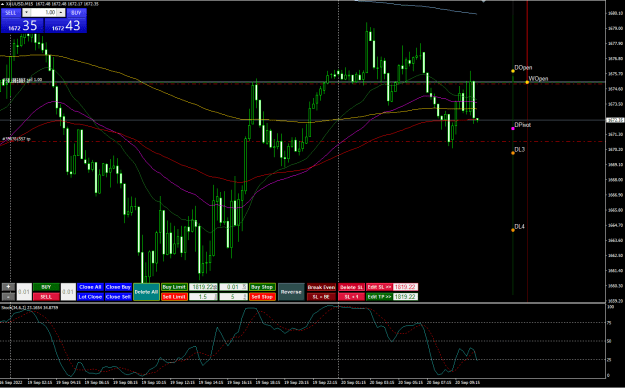This screenshot has height=388, width=625.
Task: Click the red SELL button in bottom panel
Action: 46,297
